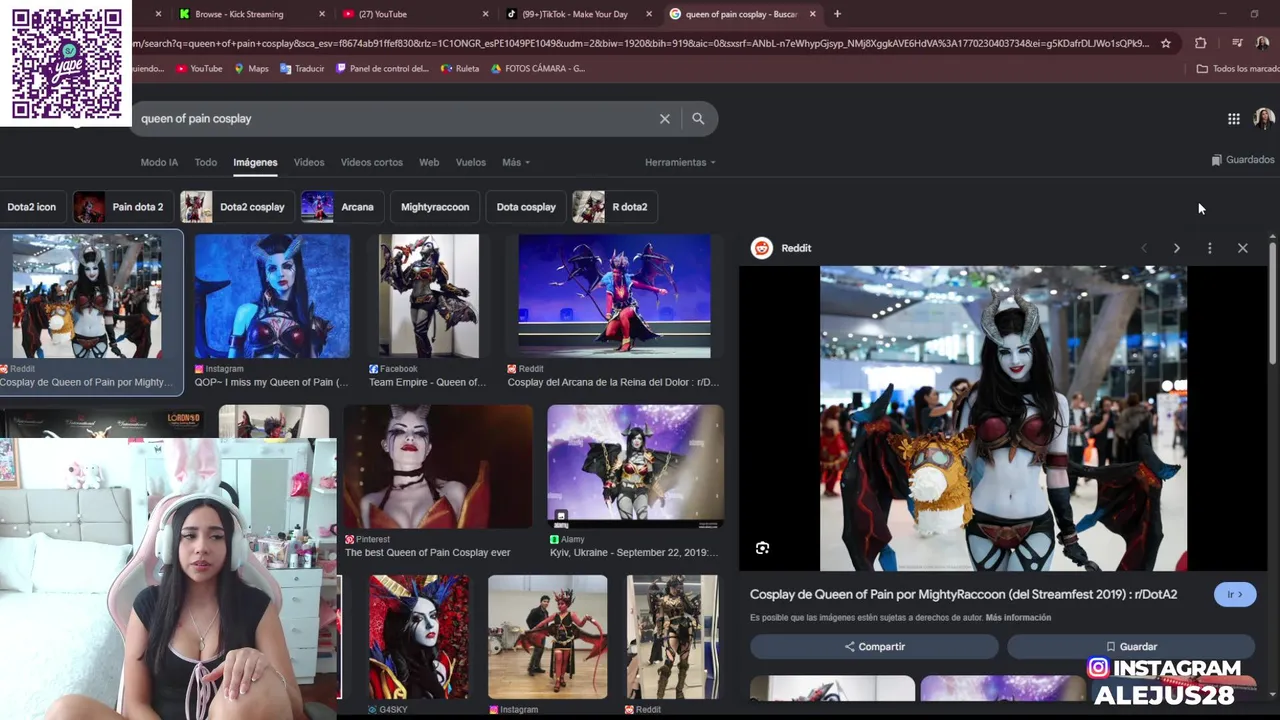Bookmark this page with the star icon
The width and height of the screenshot is (1280, 720).
1165,43
